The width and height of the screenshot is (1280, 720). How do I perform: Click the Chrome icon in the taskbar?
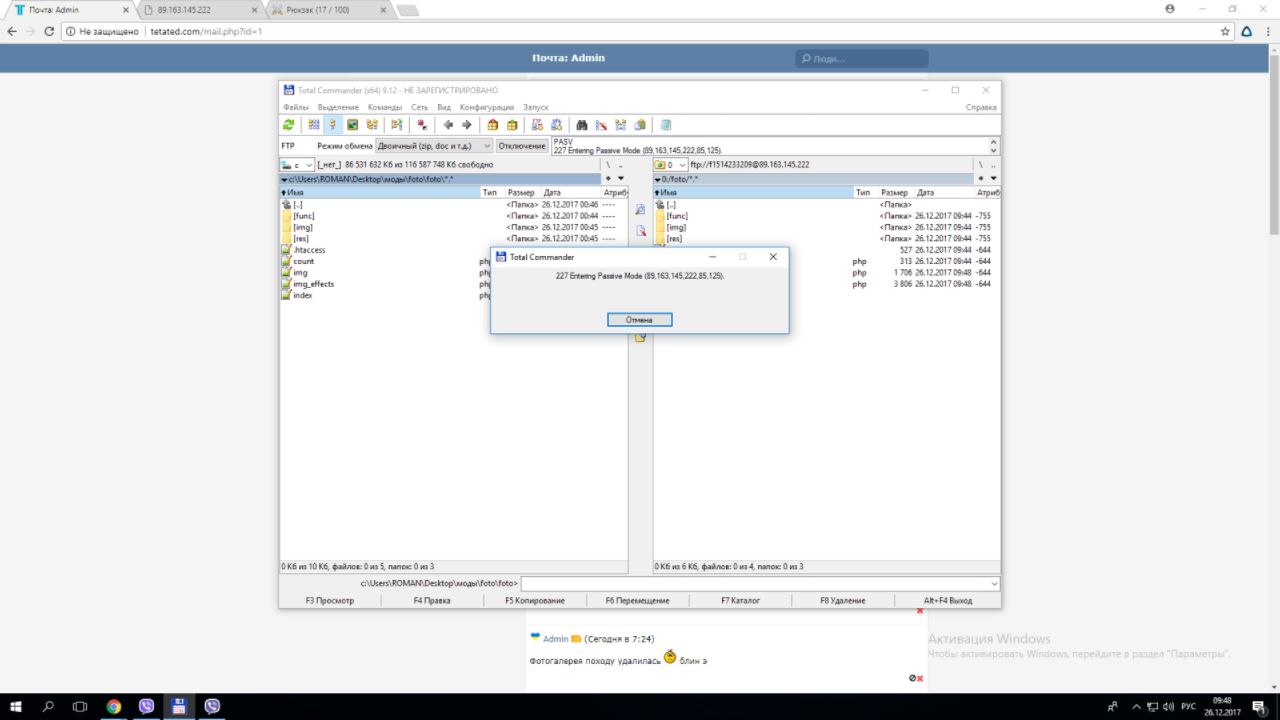(x=114, y=706)
